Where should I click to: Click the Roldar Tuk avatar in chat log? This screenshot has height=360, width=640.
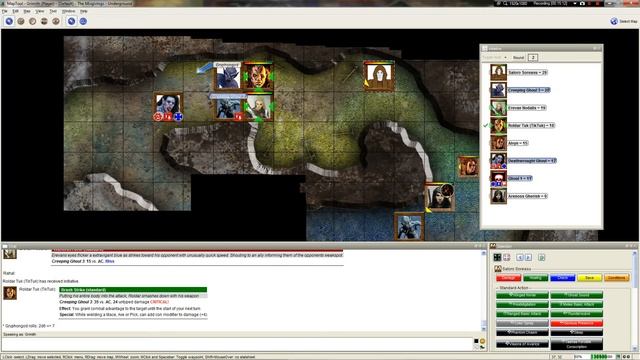pyautogui.click(x=10, y=293)
